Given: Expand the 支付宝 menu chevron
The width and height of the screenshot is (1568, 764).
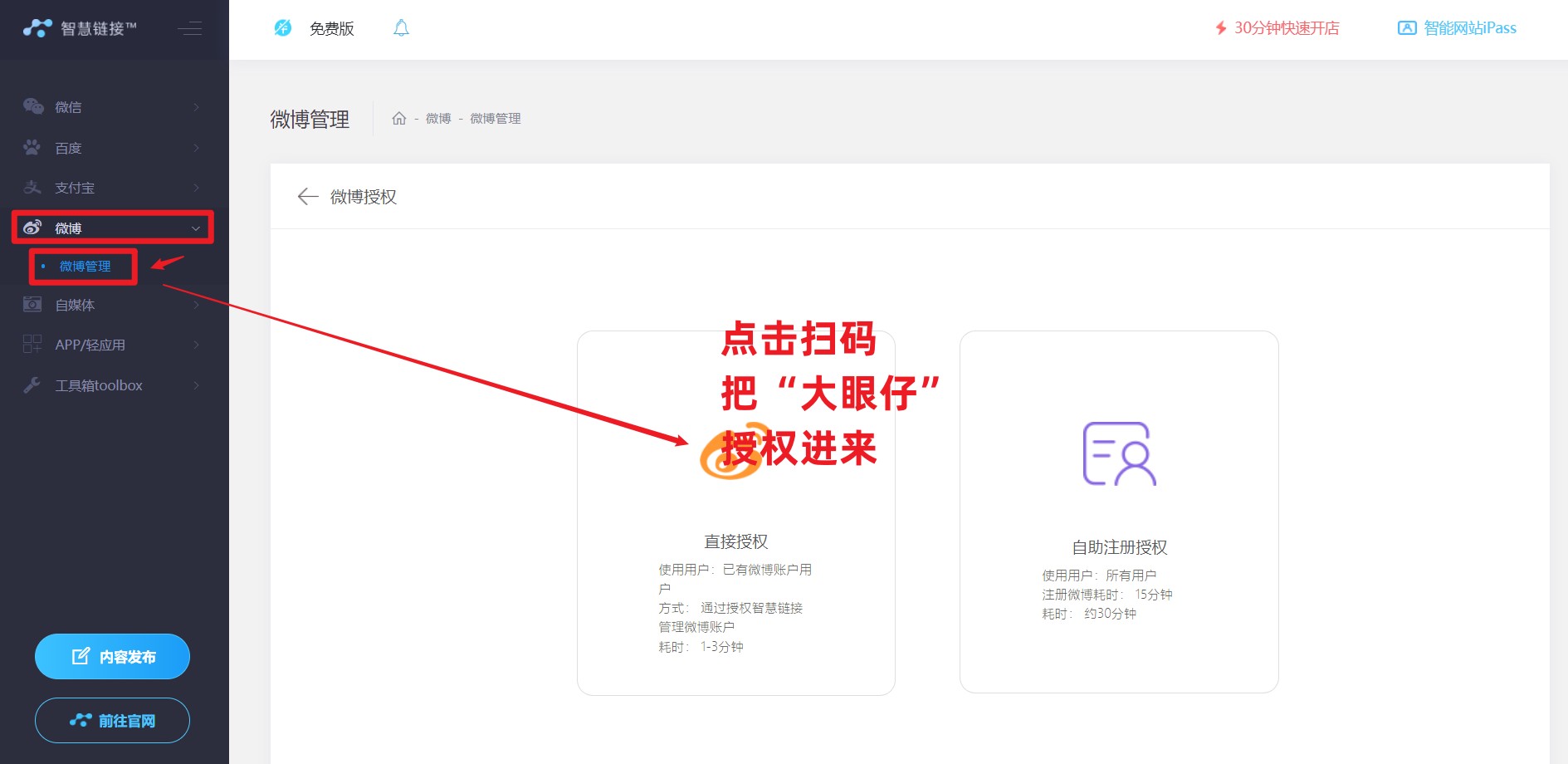Looking at the screenshot, I should point(197,188).
